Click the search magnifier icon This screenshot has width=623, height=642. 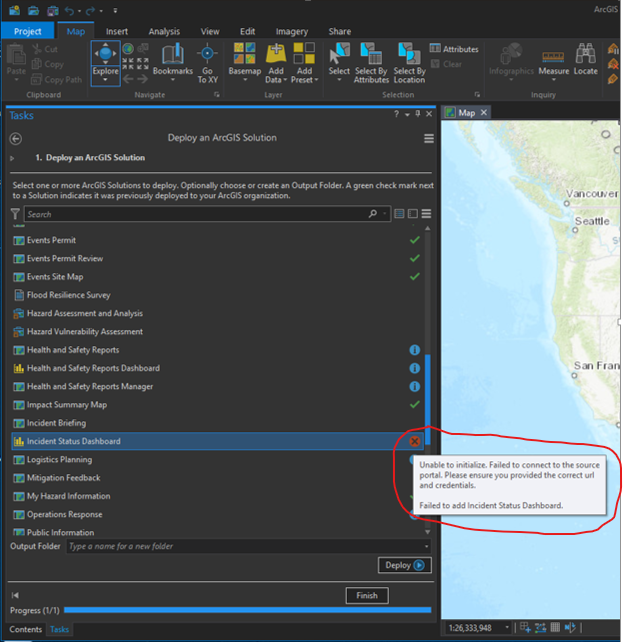372,214
